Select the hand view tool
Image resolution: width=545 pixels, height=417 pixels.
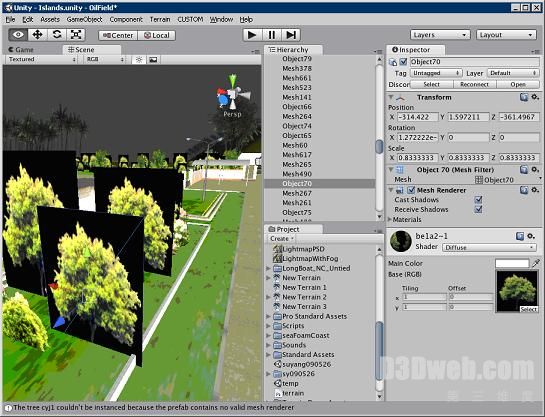coord(18,35)
